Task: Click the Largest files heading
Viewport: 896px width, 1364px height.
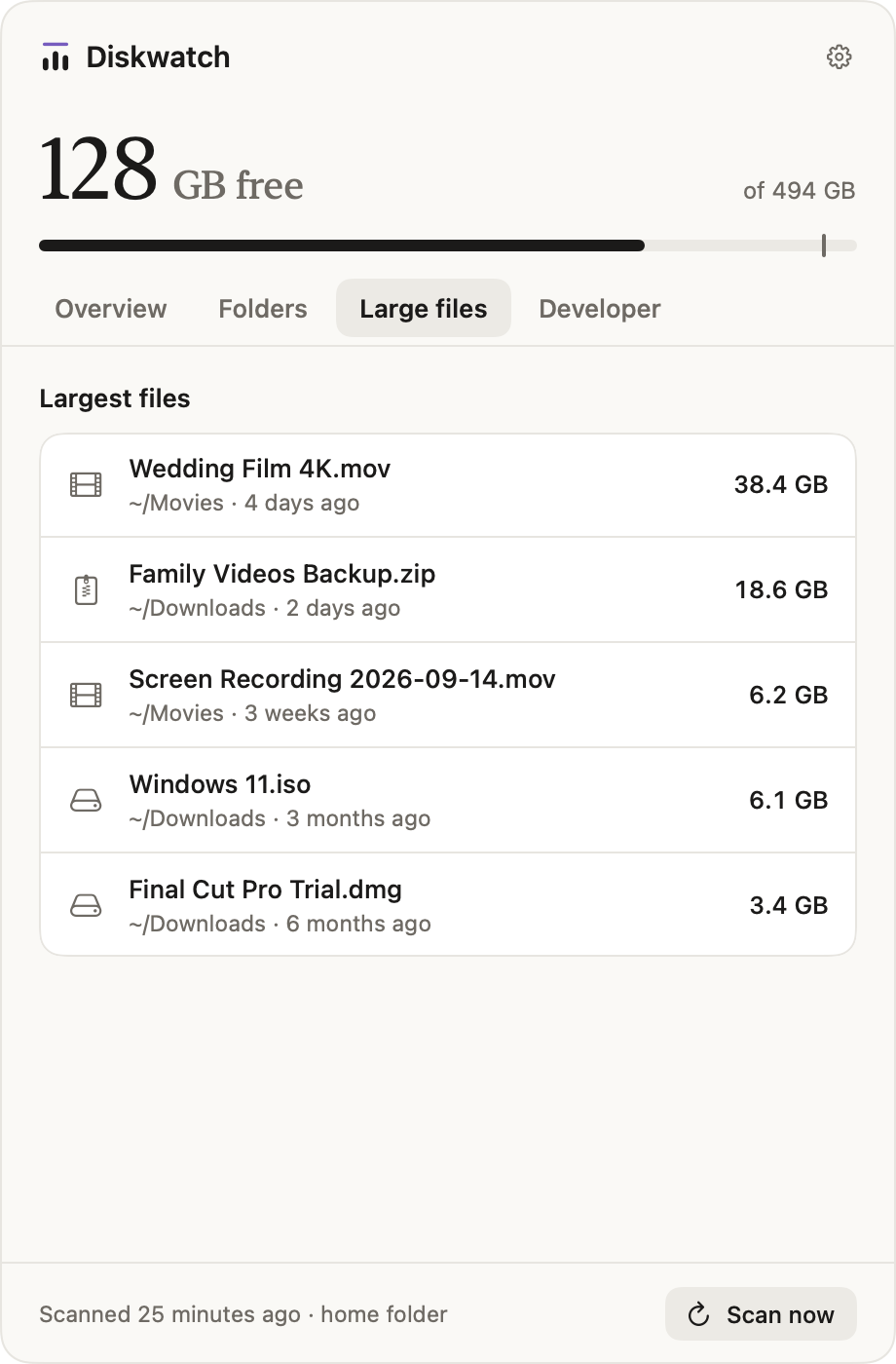Action: click(x=115, y=398)
